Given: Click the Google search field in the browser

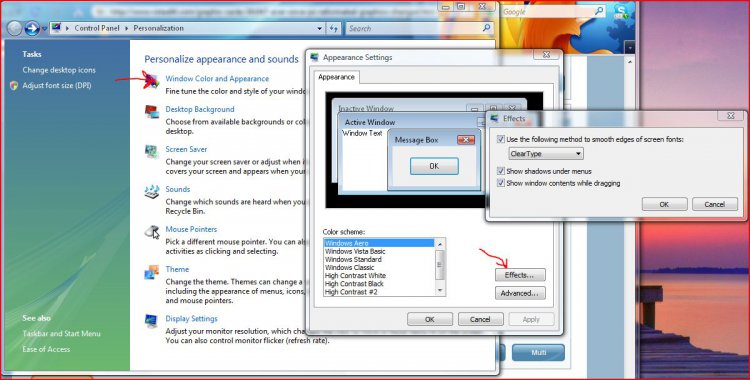Looking at the screenshot, I should pyautogui.click(x=547, y=11).
